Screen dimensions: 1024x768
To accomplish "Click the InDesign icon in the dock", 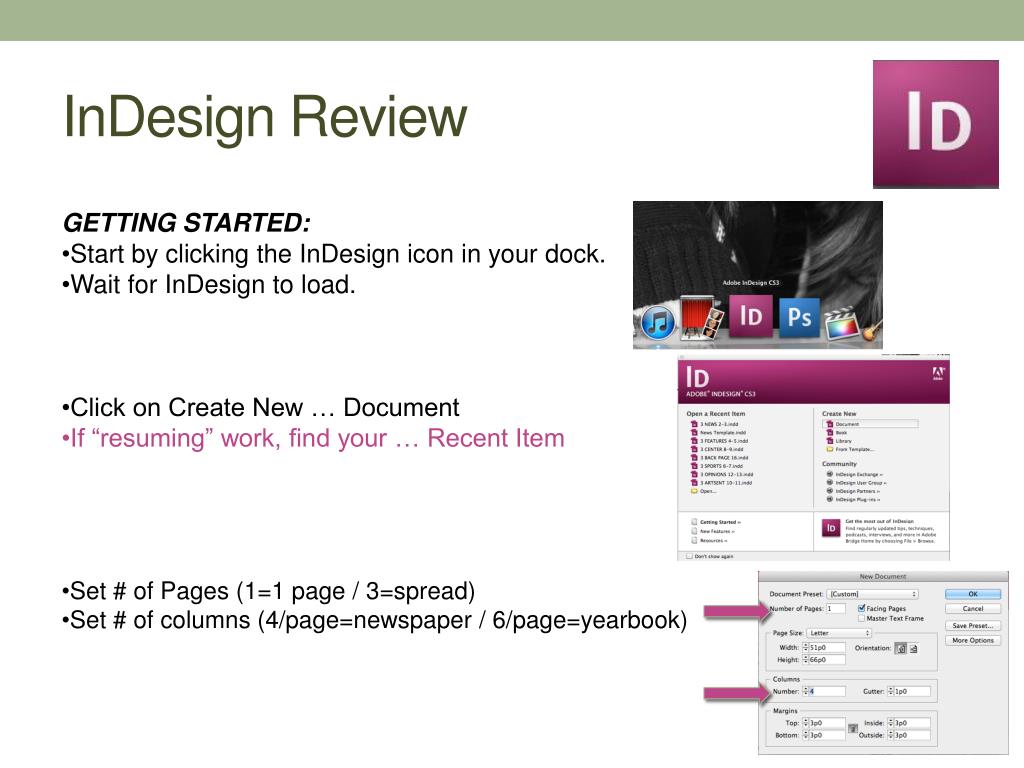I will point(750,316).
